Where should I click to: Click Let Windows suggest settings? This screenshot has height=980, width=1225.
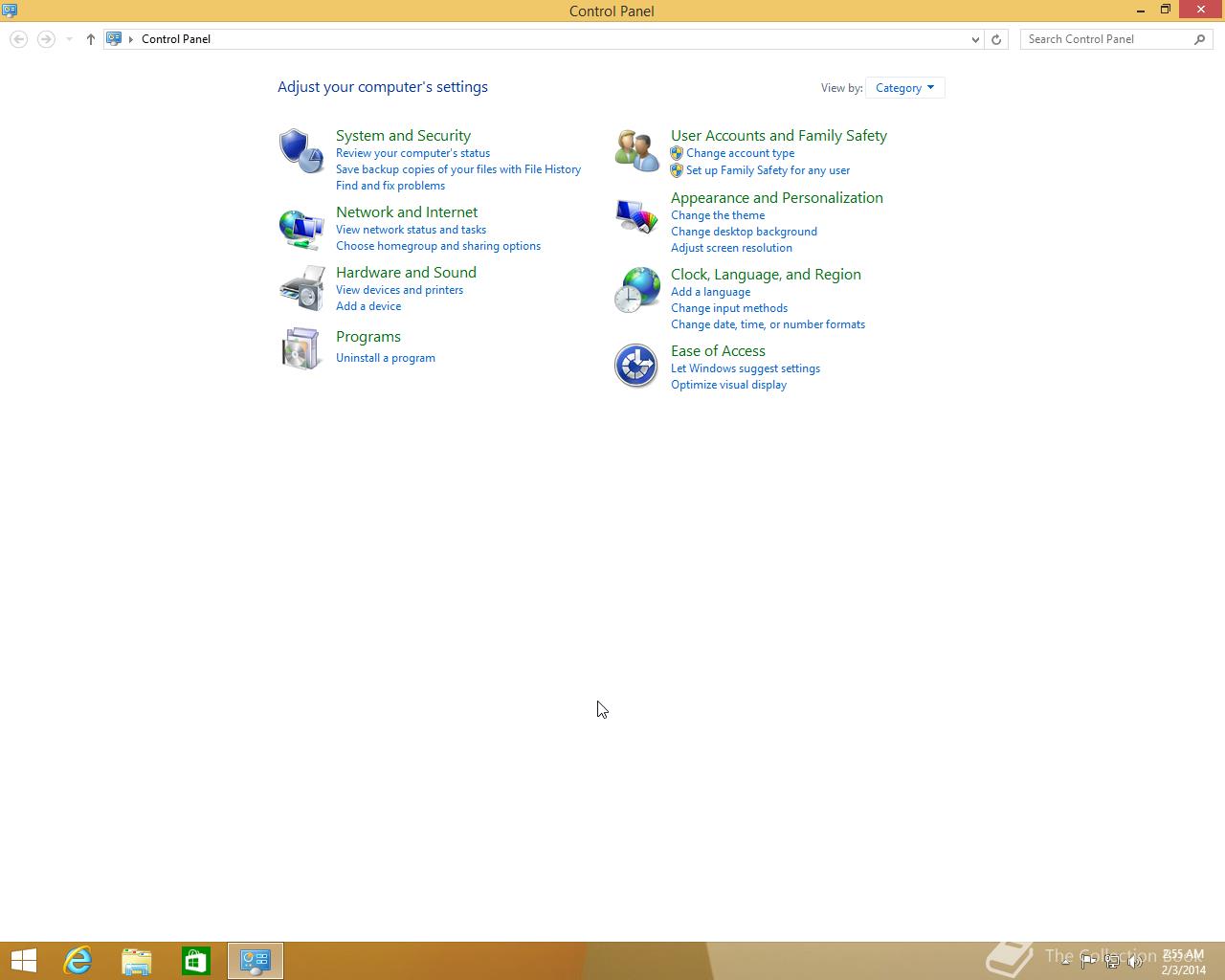(x=746, y=368)
